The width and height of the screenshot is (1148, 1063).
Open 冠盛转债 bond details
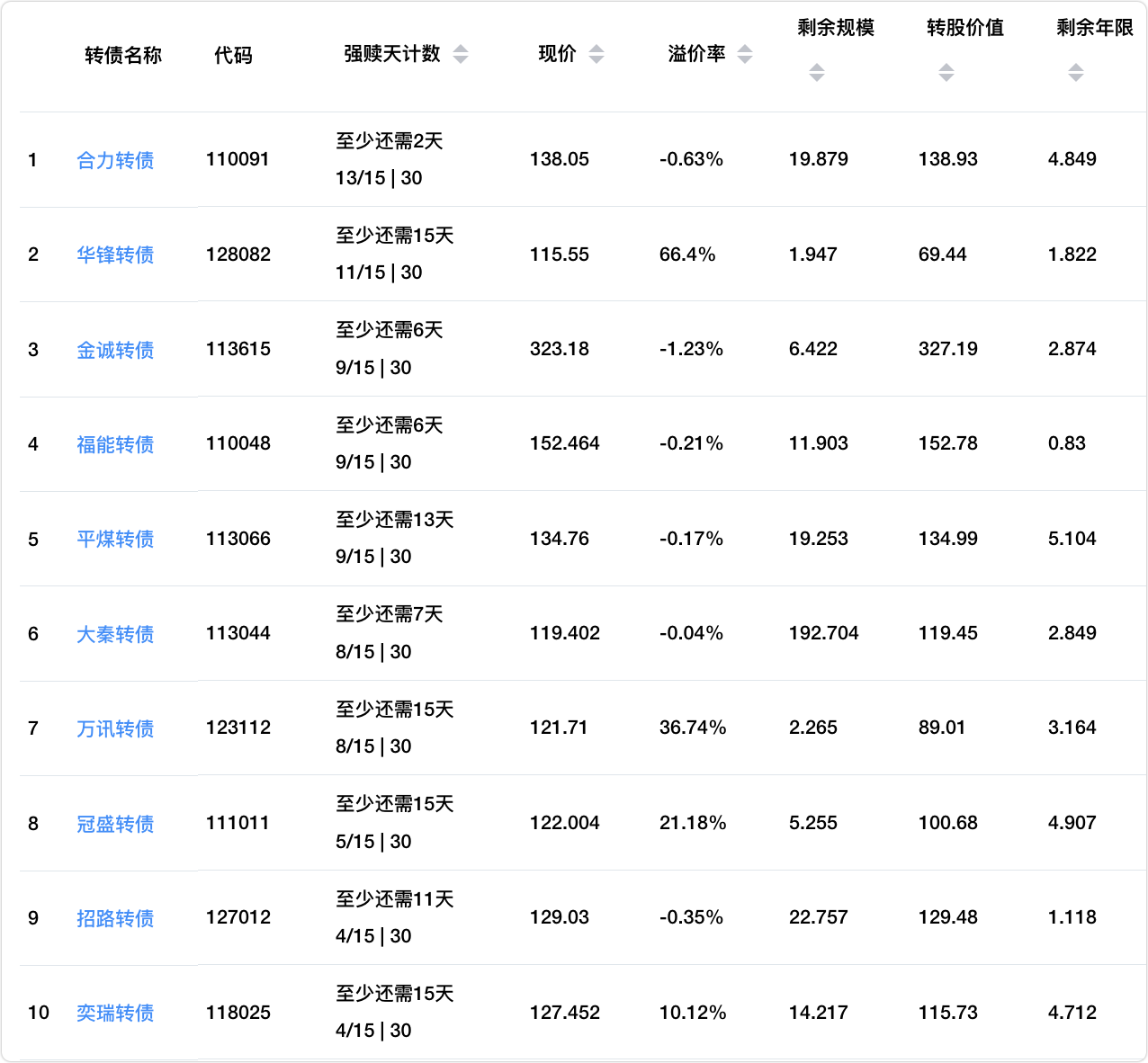pyautogui.click(x=115, y=824)
